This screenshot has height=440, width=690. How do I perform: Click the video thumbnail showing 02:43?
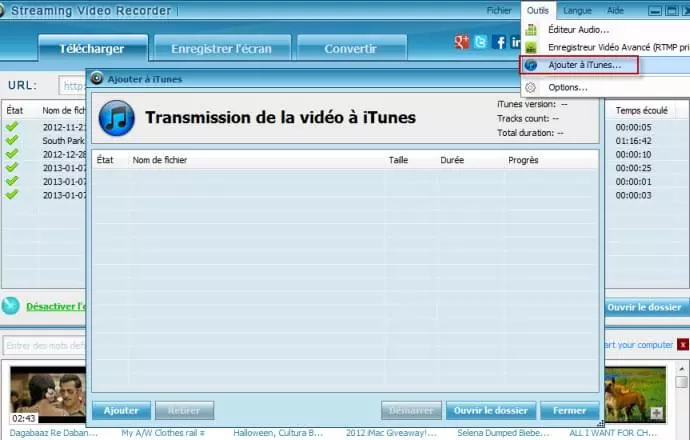tap(48, 395)
